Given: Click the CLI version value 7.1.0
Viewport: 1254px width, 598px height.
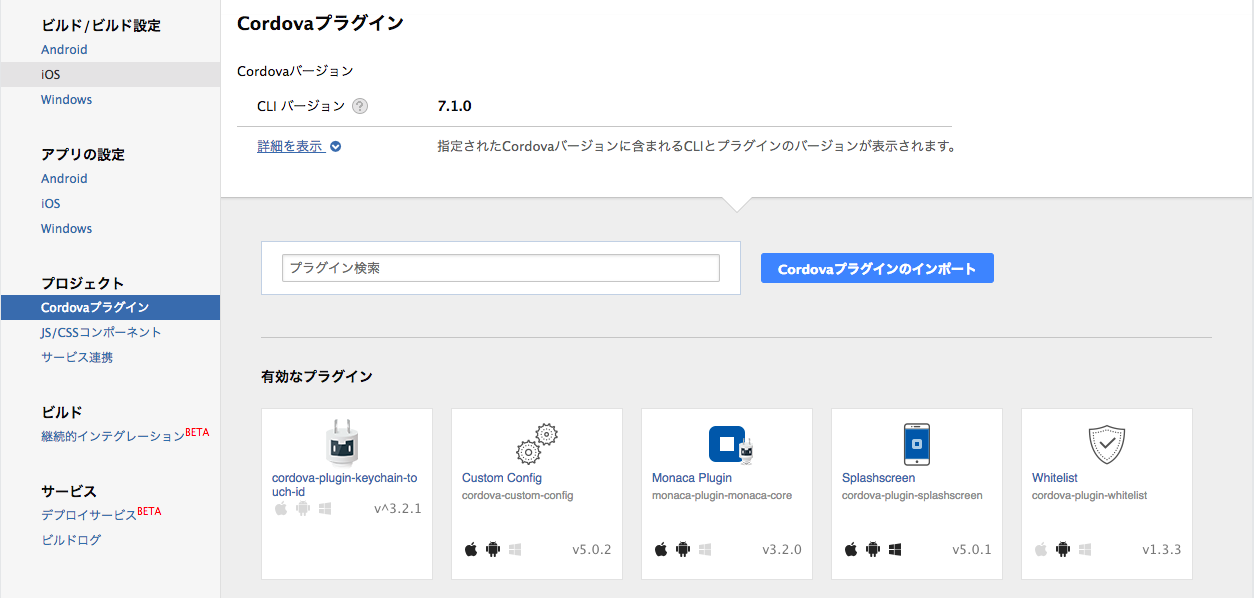Looking at the screenshot, I should point(454,106).
